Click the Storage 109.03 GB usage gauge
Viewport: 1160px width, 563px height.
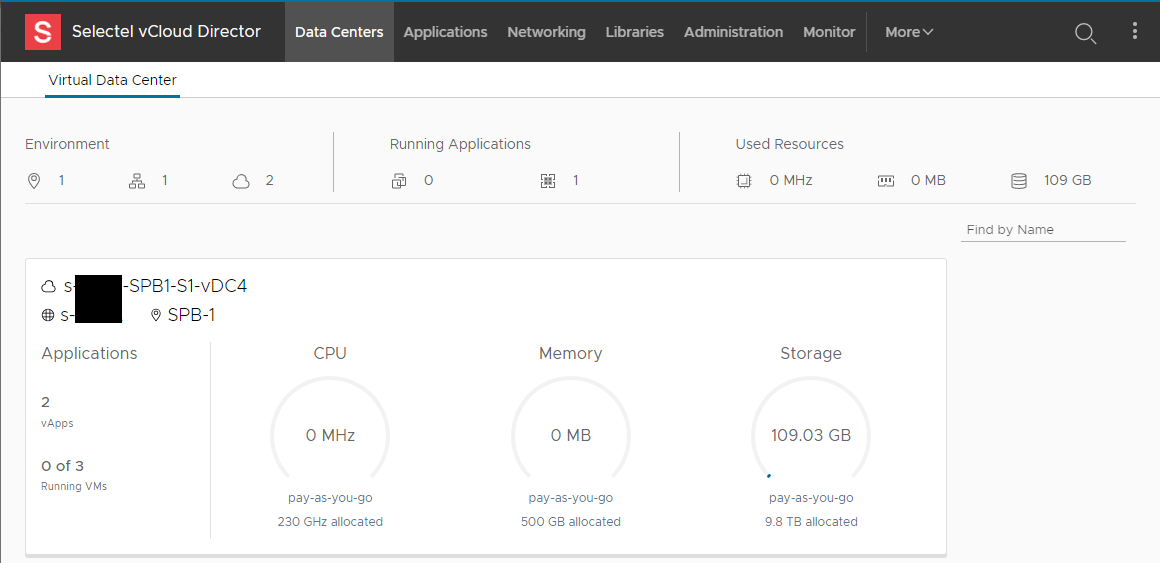point(811,429)
